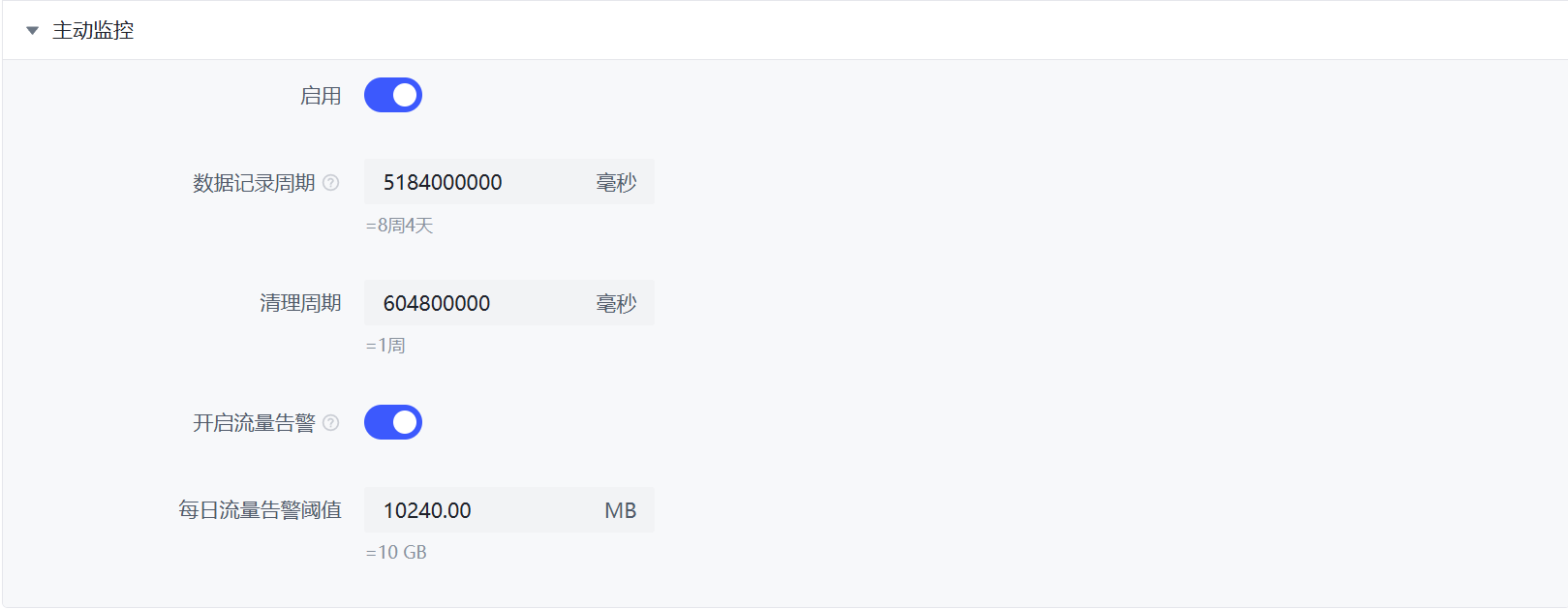Click the =1周 hint text
The height and width of the screenshot is (609, 1568).
pyautogui.click(x=385, y=346)
